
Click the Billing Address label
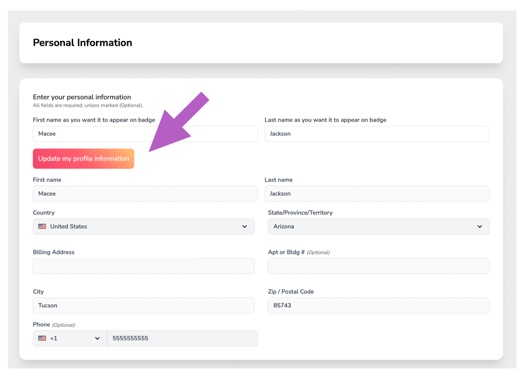[x=54, y=252]
